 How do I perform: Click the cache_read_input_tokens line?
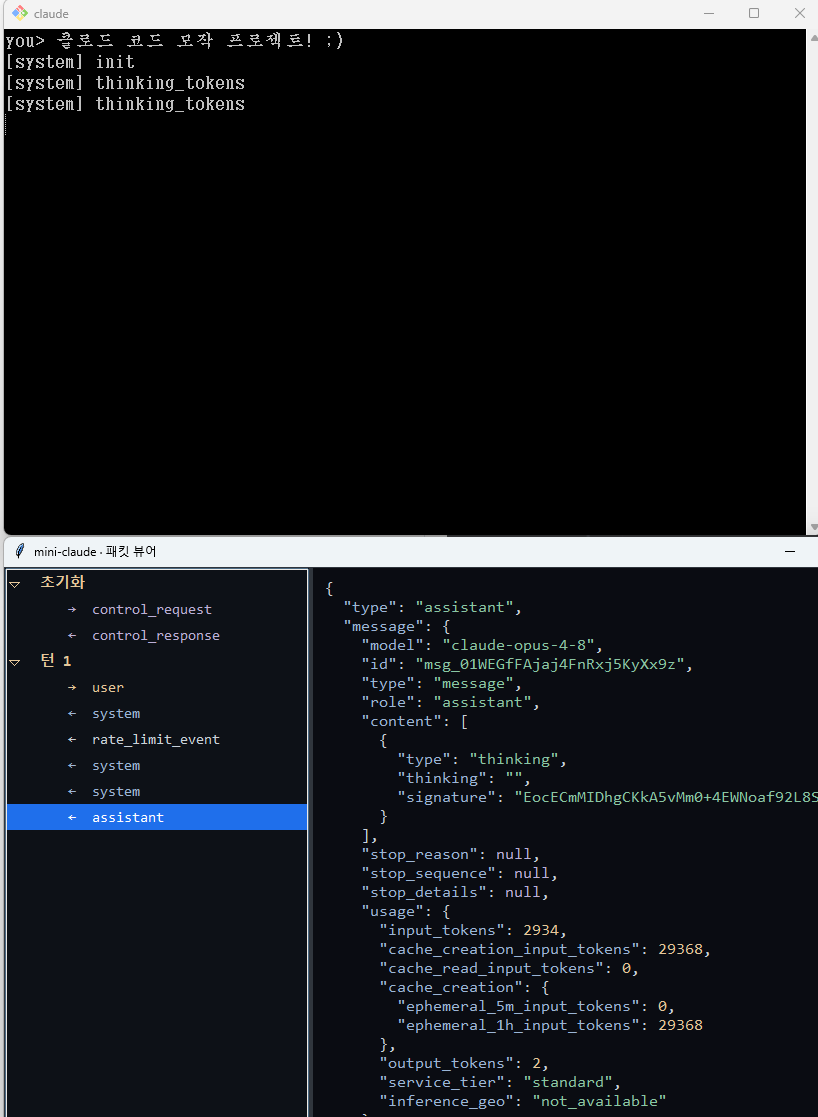(509, 968)
